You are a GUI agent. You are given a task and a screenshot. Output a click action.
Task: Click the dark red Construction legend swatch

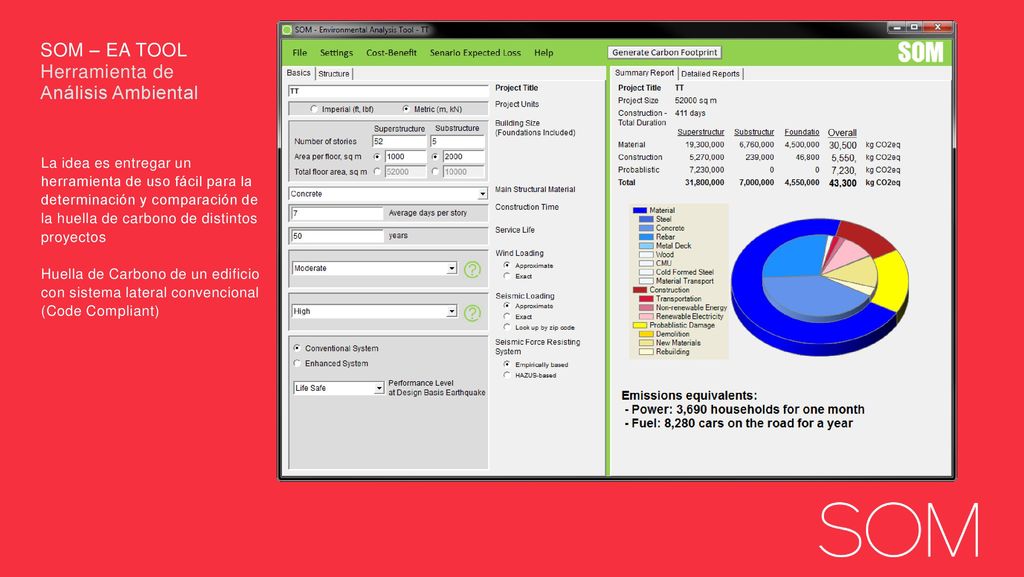[x=639, y=290]
